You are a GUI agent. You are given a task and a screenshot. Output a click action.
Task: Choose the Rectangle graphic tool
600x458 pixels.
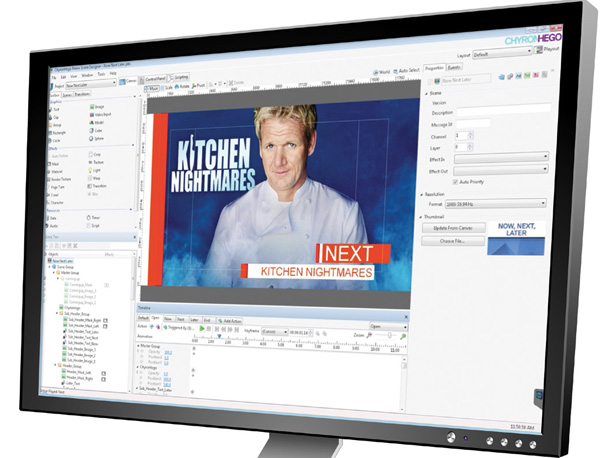point(57,133)
